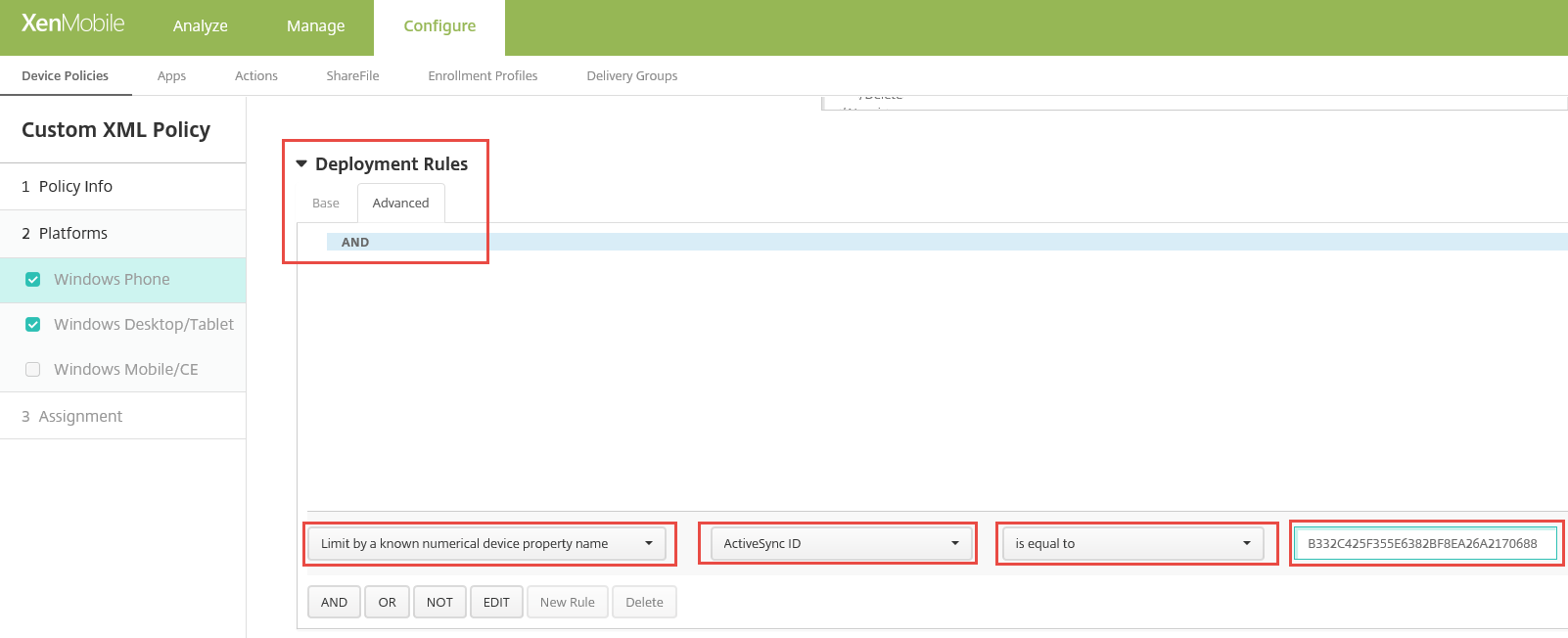Click into the ActiveSync ID value field
This screenshot has height=638, width=1568.
click(1424, 543)
